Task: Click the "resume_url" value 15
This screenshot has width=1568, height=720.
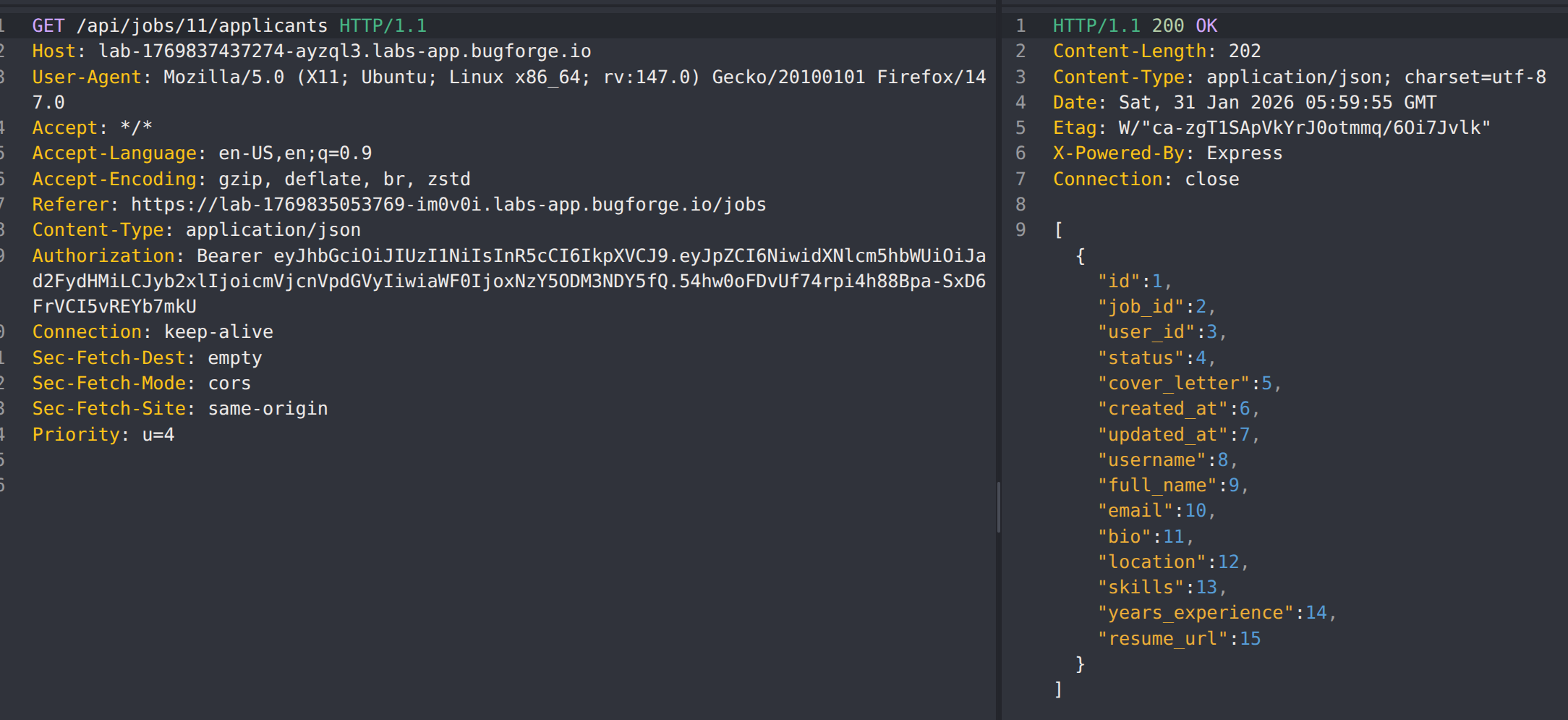Action: (x=1250, y=639)
